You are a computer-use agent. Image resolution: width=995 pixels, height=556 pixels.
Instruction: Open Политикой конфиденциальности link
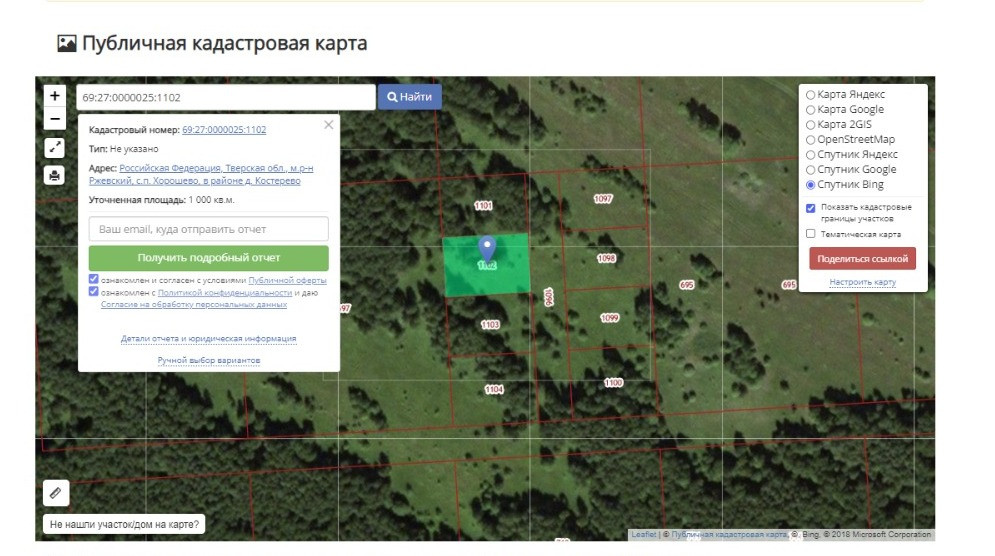tap(225, 293)
